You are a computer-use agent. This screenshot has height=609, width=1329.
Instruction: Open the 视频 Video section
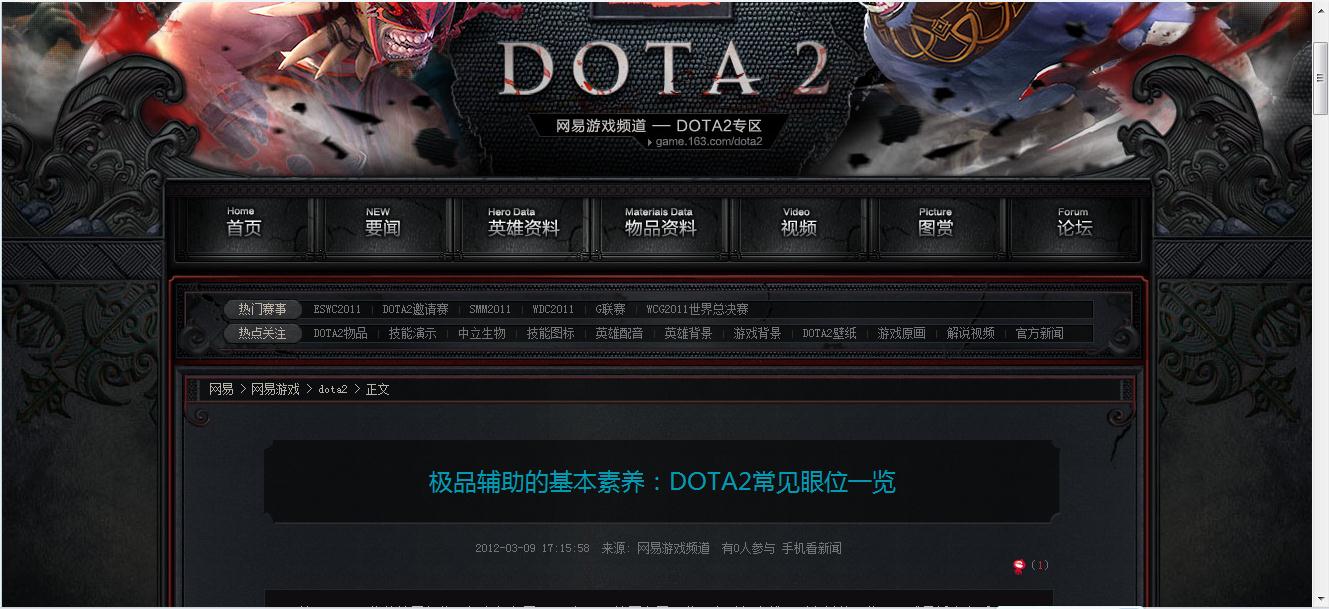(798, 223)
